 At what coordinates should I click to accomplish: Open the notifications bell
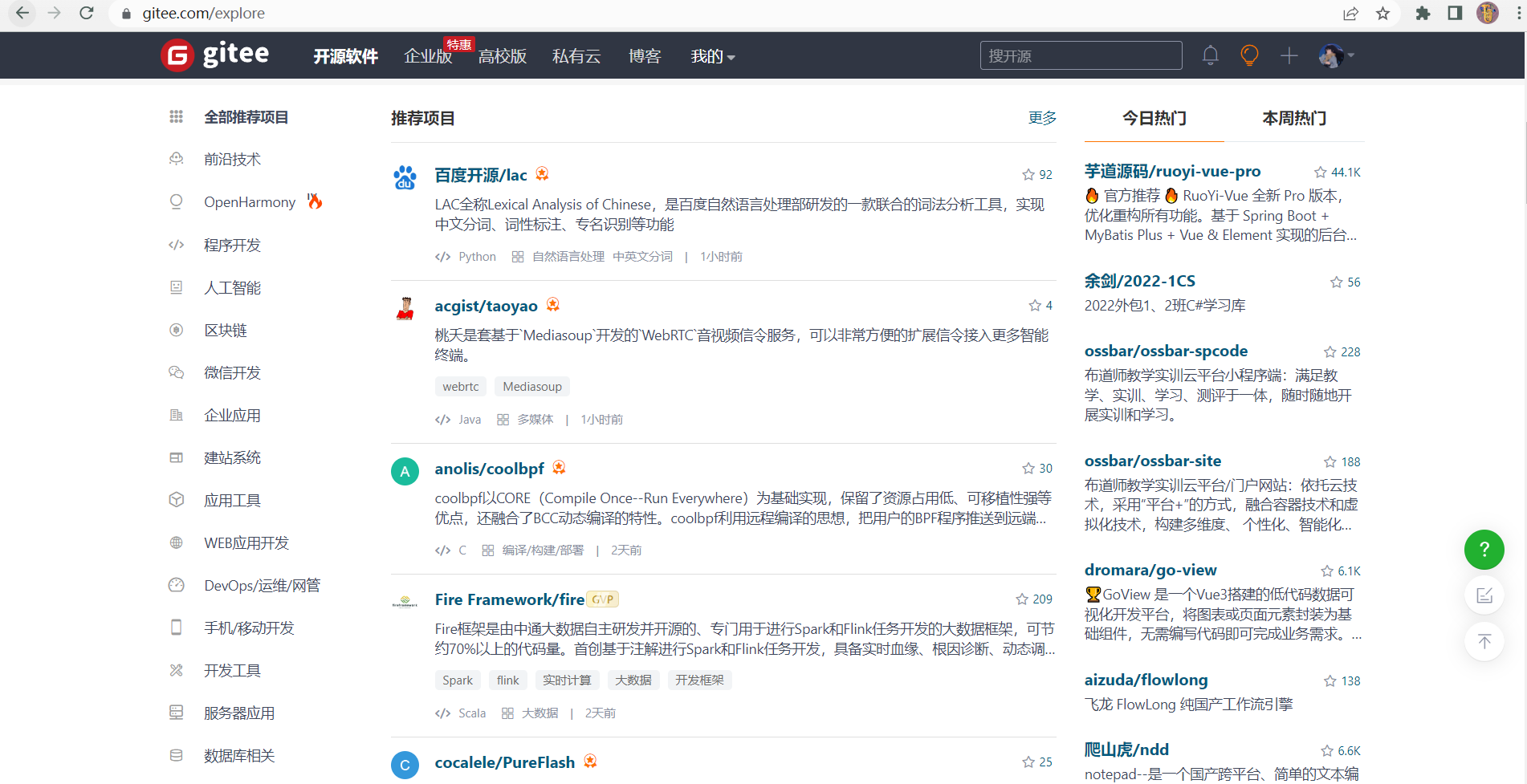tap(1210, 55)
